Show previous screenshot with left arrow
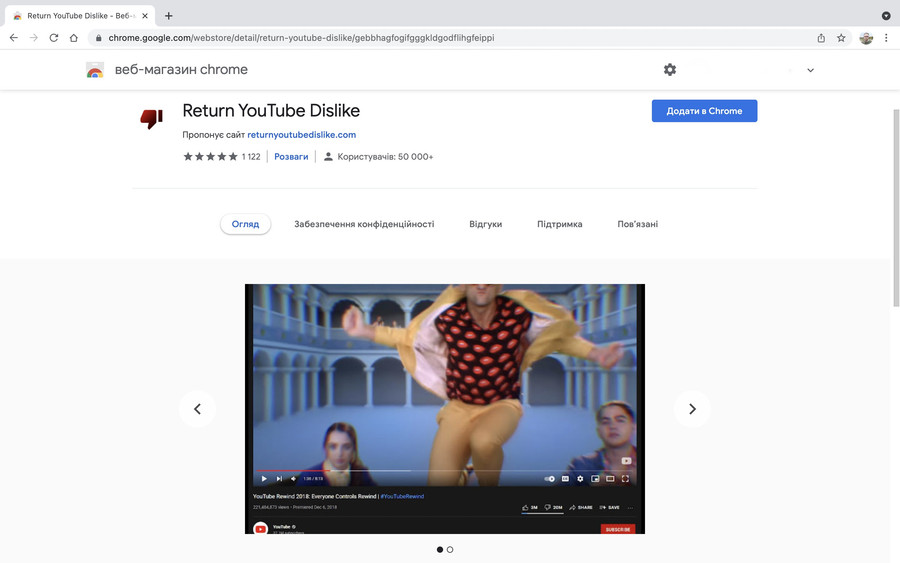This screenshot has width=900, height=563. coord(197,409)
